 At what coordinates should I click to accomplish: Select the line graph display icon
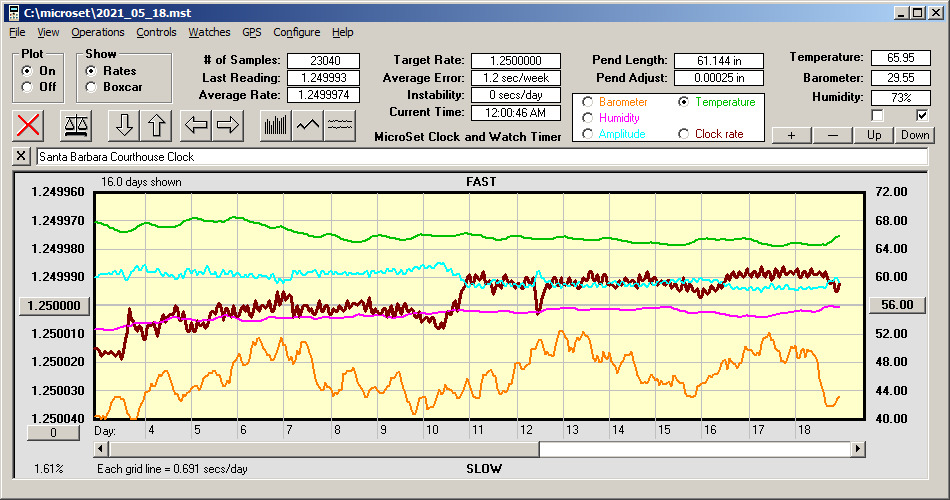coord(308,125)
